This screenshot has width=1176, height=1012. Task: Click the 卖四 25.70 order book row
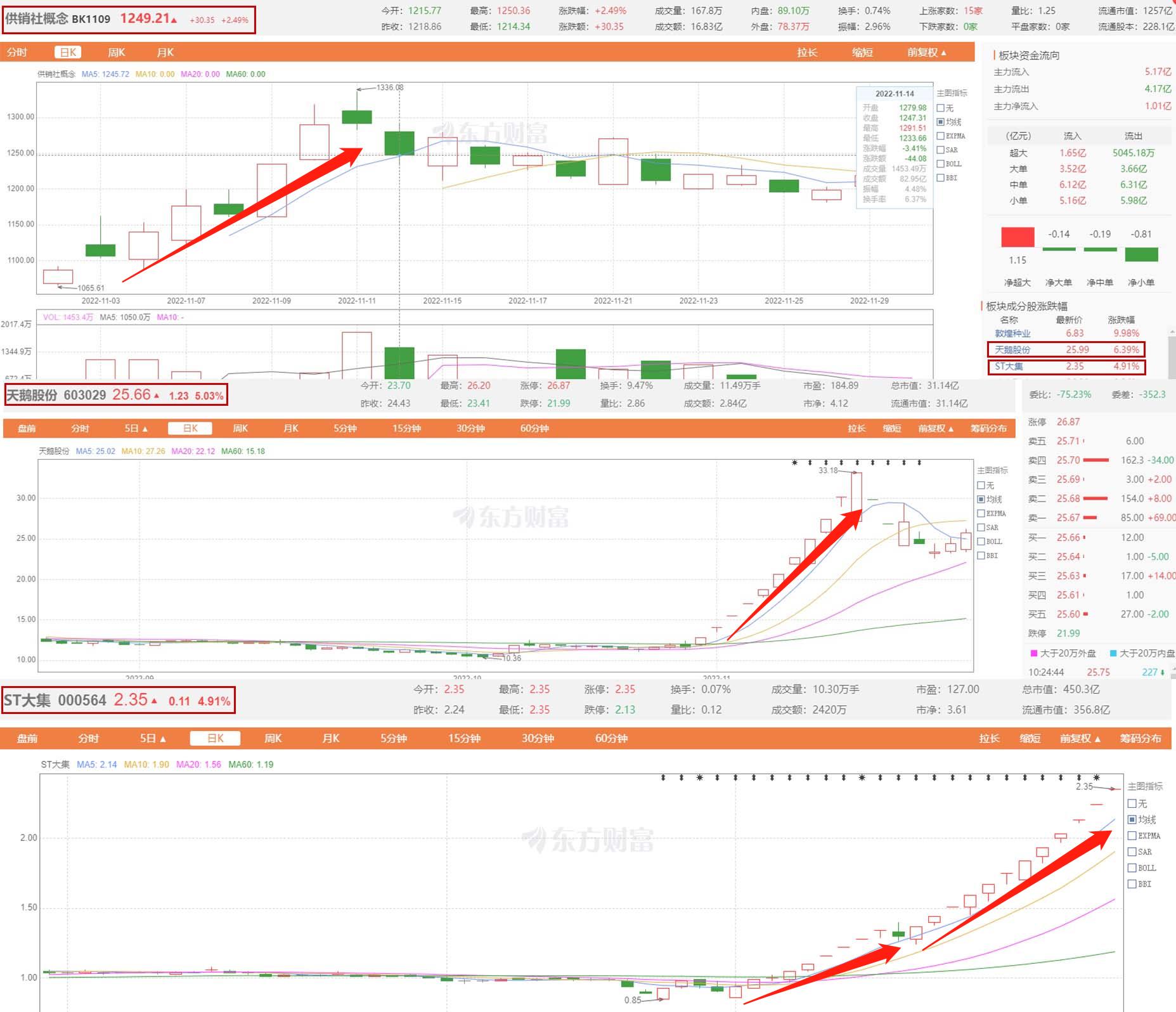click(1101, 460)
